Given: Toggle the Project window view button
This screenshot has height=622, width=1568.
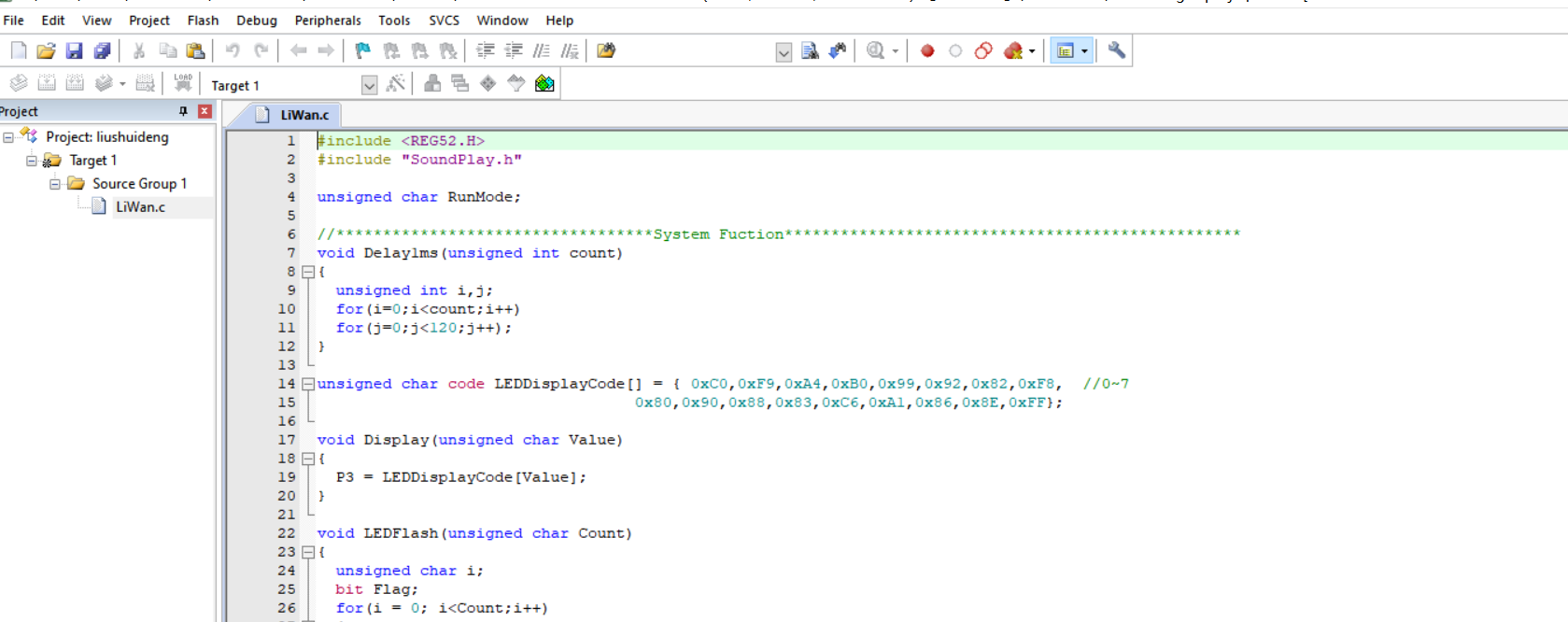Looking at the screenshot, I should pos(1066,50).
